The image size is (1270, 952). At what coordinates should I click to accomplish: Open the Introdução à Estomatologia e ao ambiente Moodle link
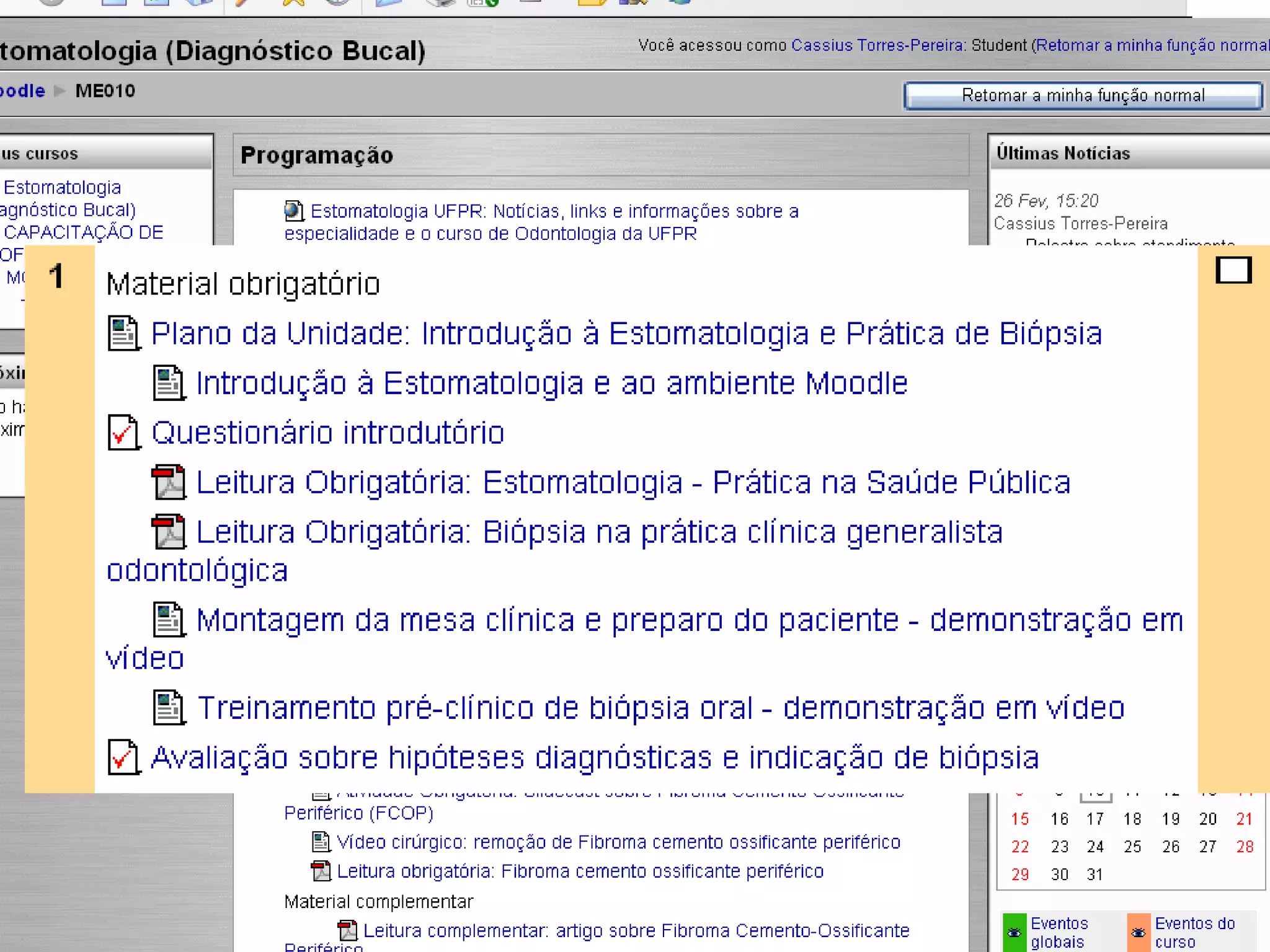551,383
